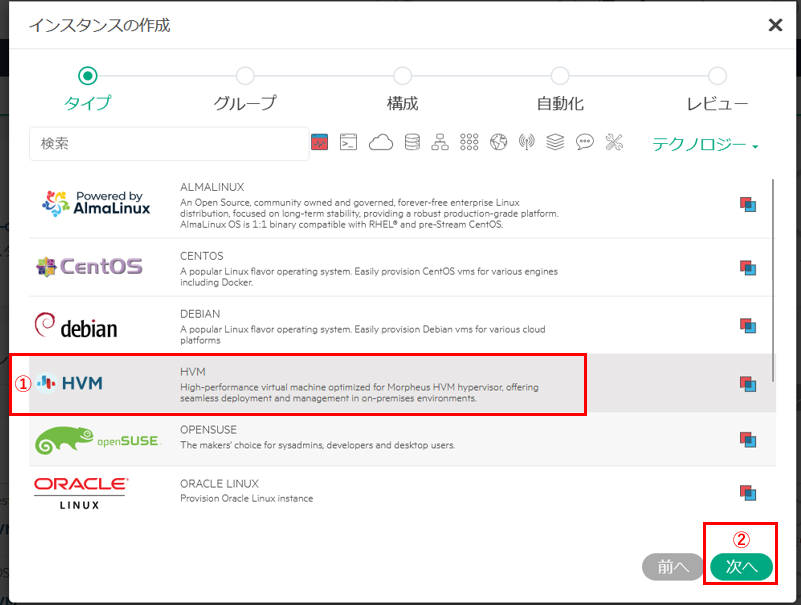Filter by the database cylinder icon
Screen dimensions: 801x605
412,142
